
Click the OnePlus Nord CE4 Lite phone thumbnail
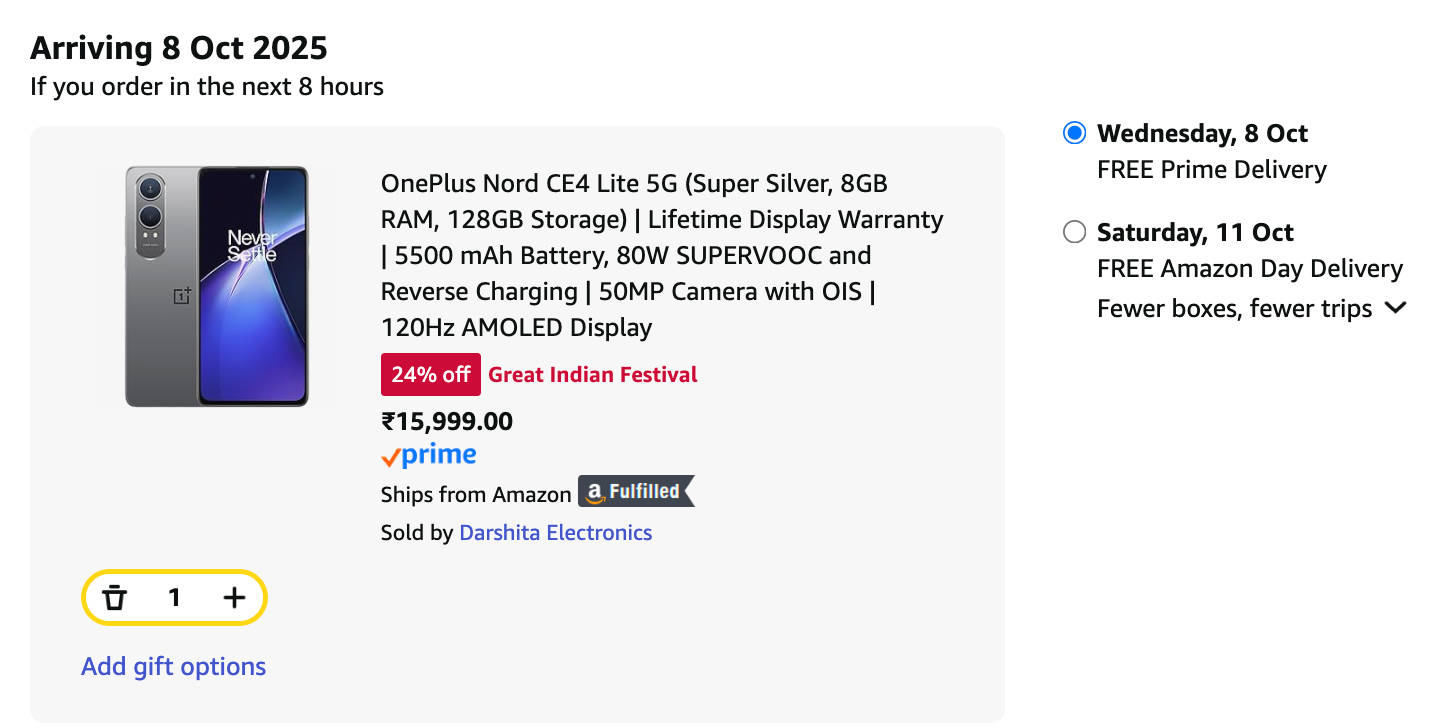point(216,286)
